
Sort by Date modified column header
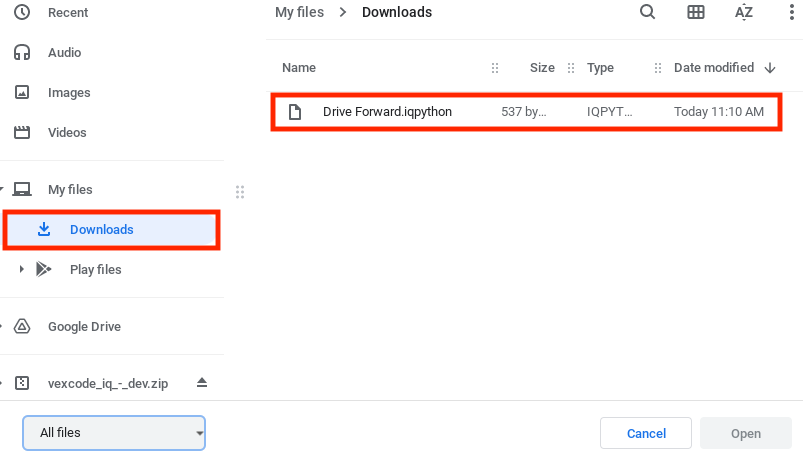coord(713,68)
